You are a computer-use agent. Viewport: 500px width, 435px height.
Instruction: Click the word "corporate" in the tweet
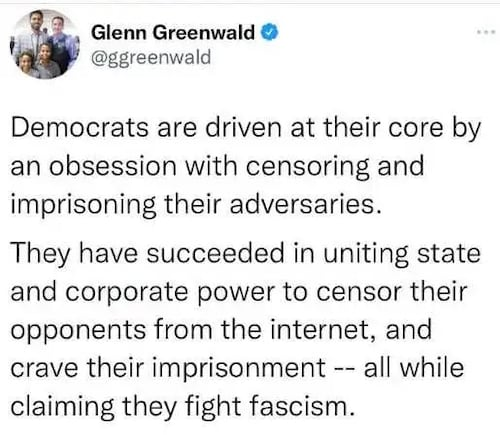[126, 292]
